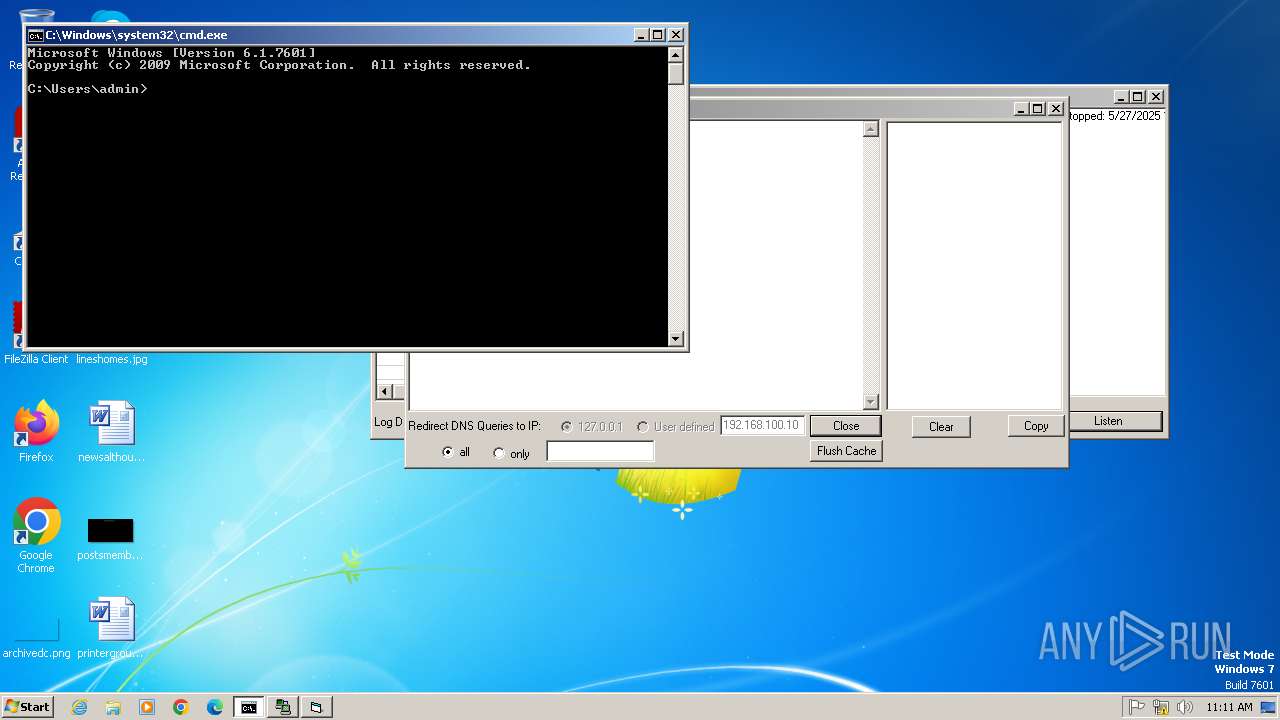This screenshot has height=720, width=1280.
Task: Click the Flush Cache button
Action: tap(846, 451)
